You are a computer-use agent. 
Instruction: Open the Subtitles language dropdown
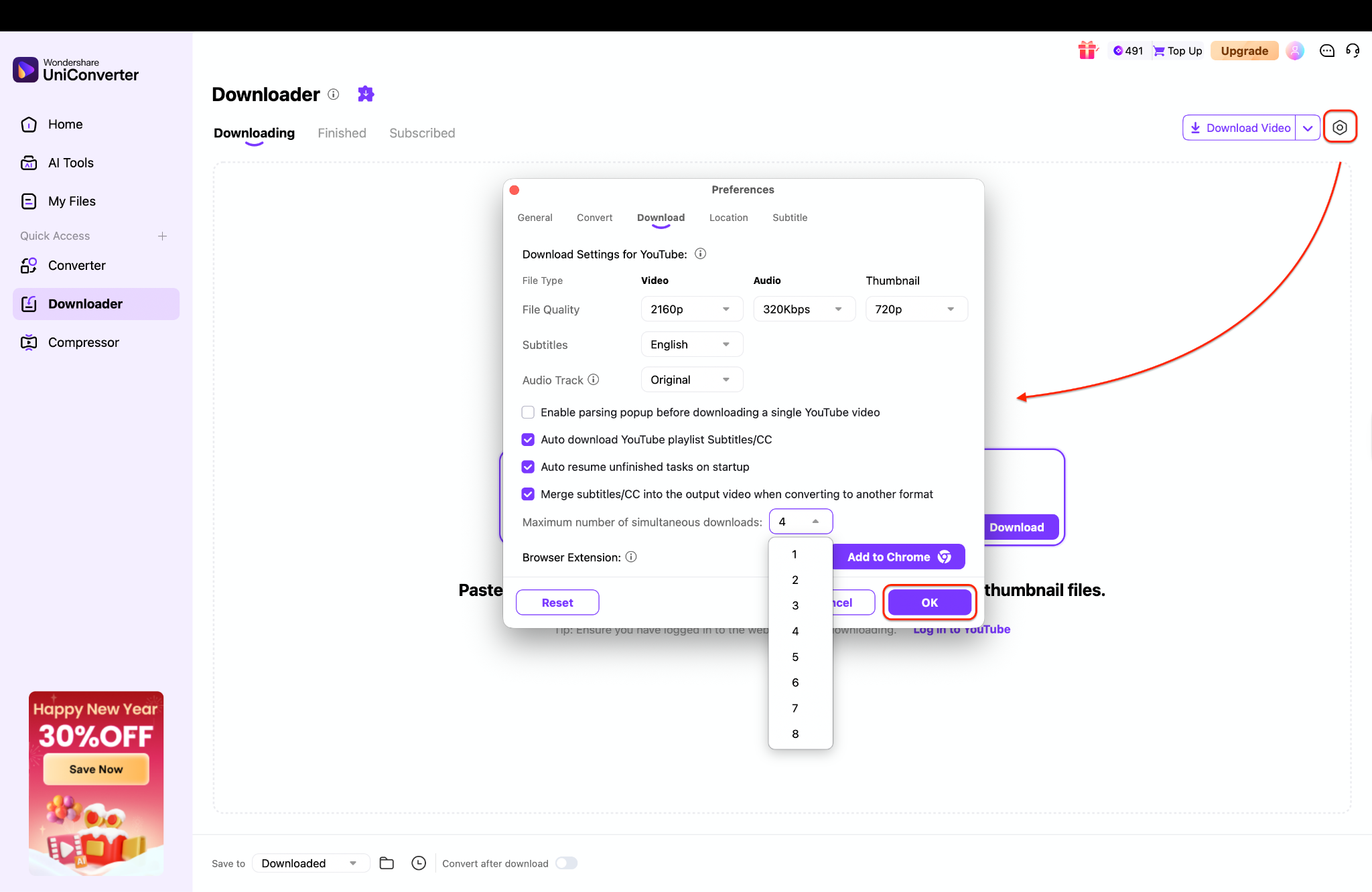[691, 344]
